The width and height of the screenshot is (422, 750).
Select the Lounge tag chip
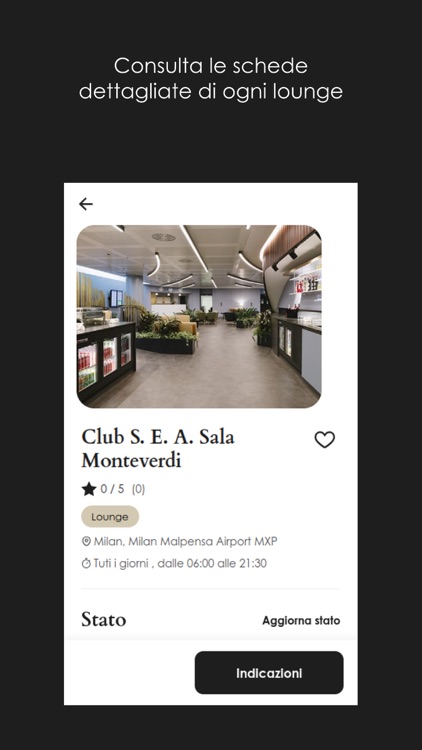click(x=110, y=517)
